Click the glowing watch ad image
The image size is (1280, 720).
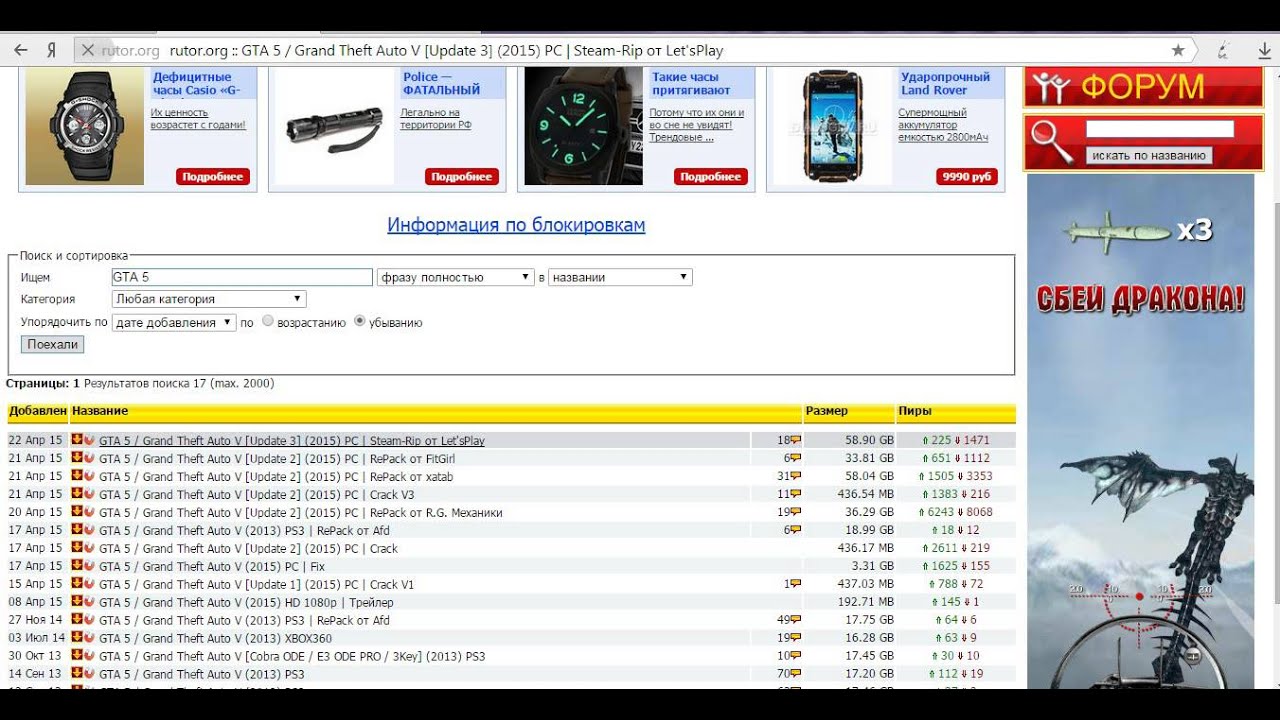pos(584,127)
